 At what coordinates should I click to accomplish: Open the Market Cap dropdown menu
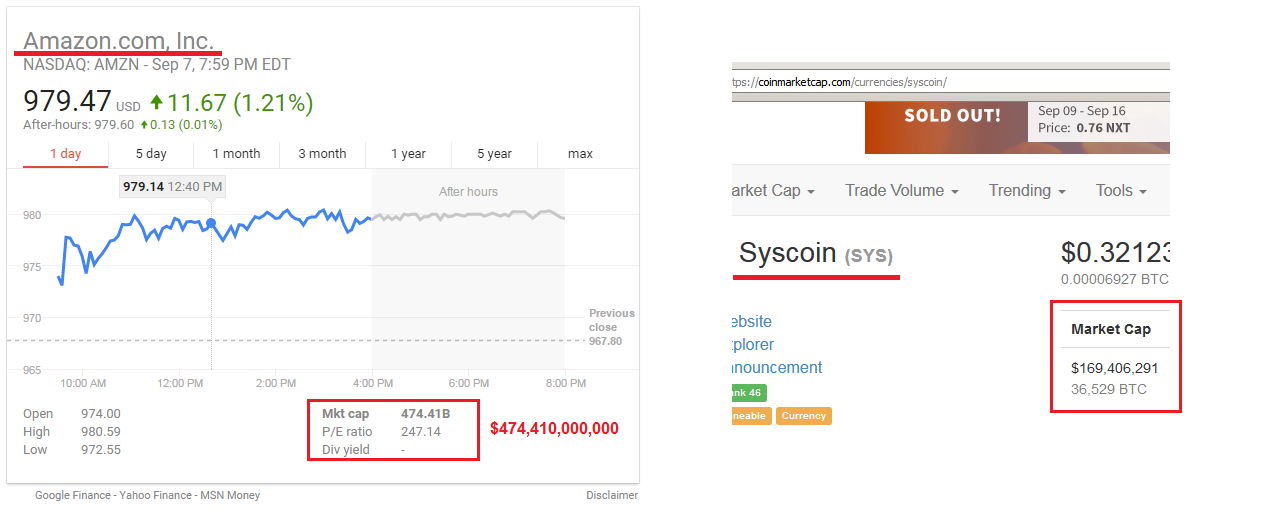coord(775,190)
